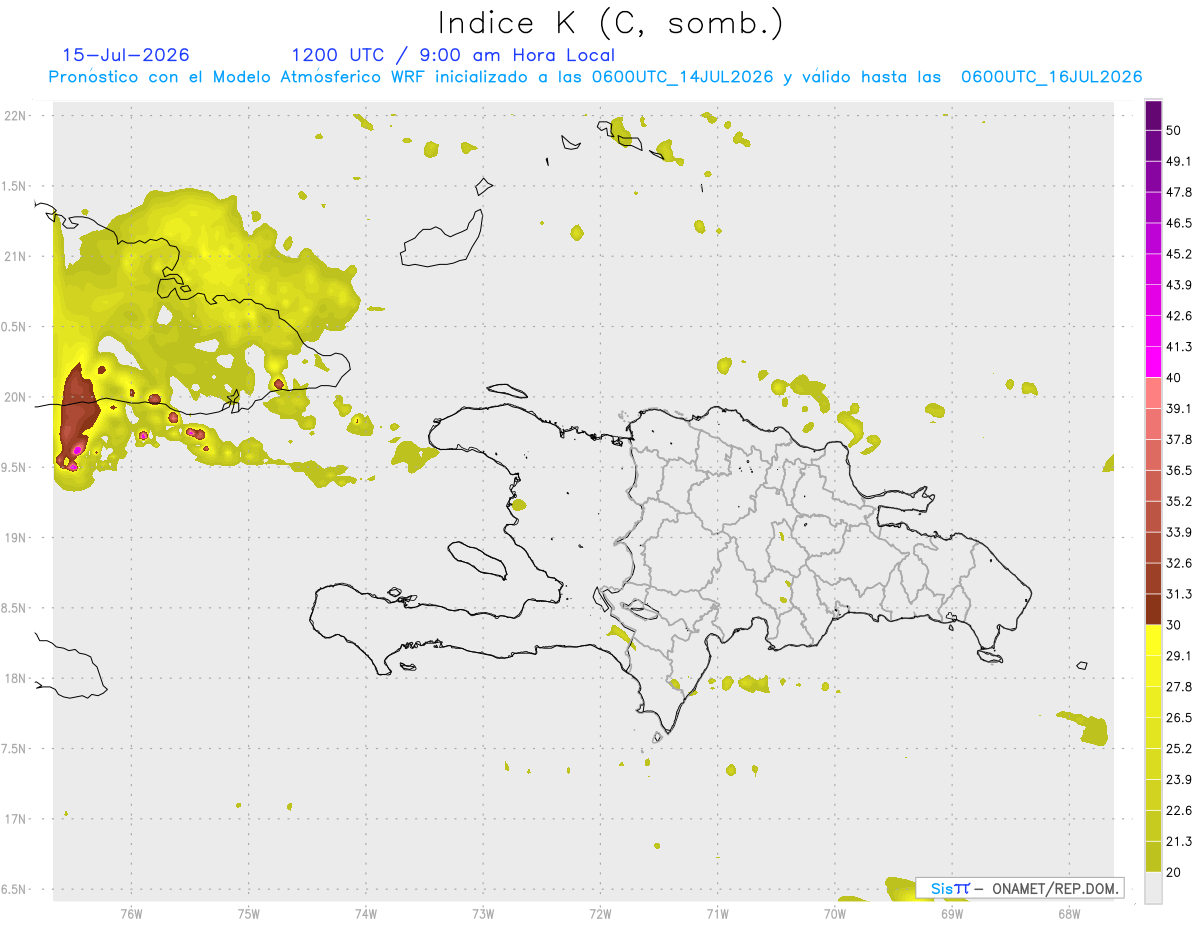
Task: Pick the dark purple swatch topping the colorbar
Action: click(x=1153, y=115)
